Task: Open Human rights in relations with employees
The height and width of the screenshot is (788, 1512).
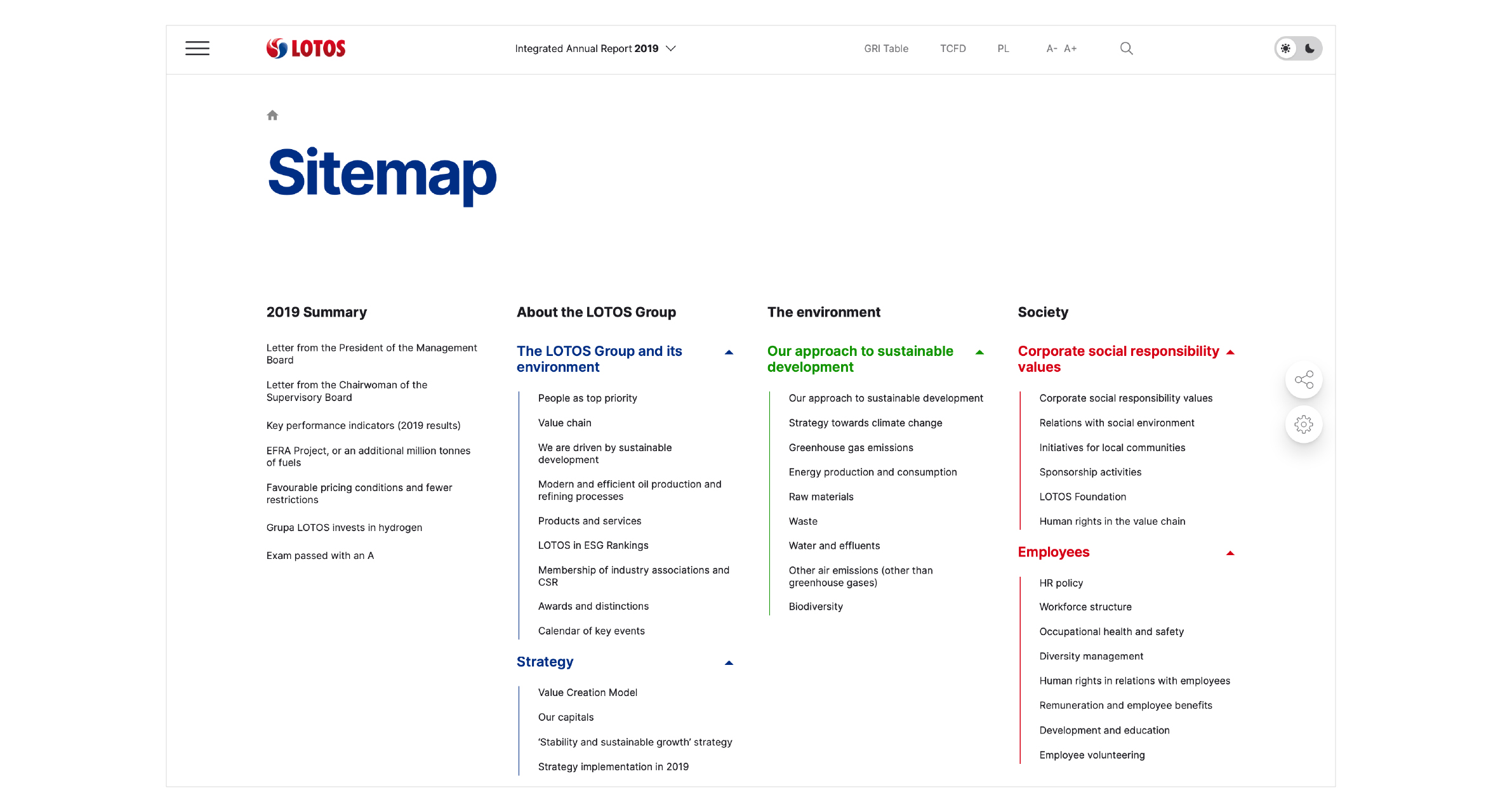Action: [x=1135, y=681]
